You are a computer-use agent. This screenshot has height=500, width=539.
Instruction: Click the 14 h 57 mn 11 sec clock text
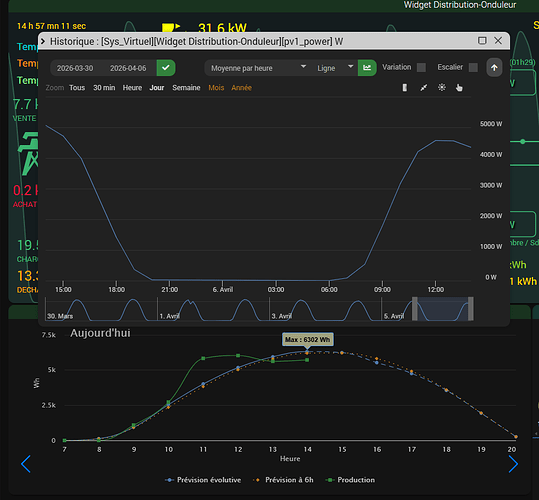[x=52, y=26]
